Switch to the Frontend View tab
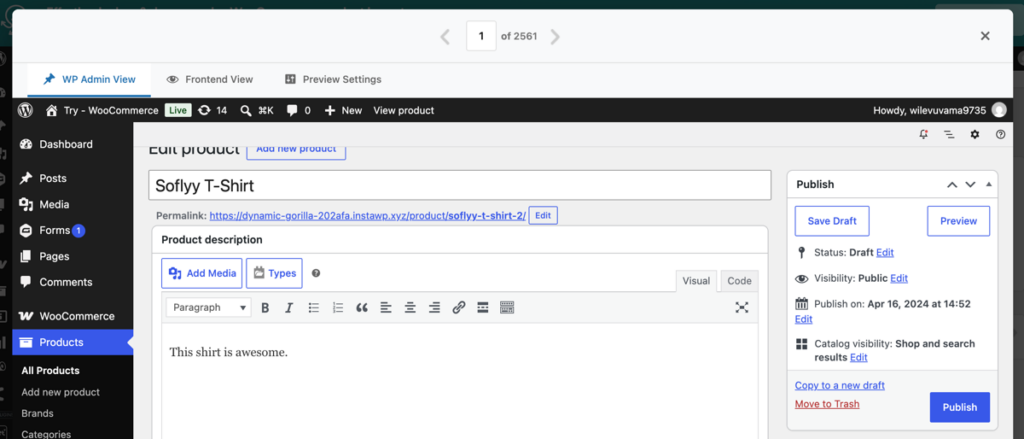This screenshot has height=439, width=1024. 210,80
